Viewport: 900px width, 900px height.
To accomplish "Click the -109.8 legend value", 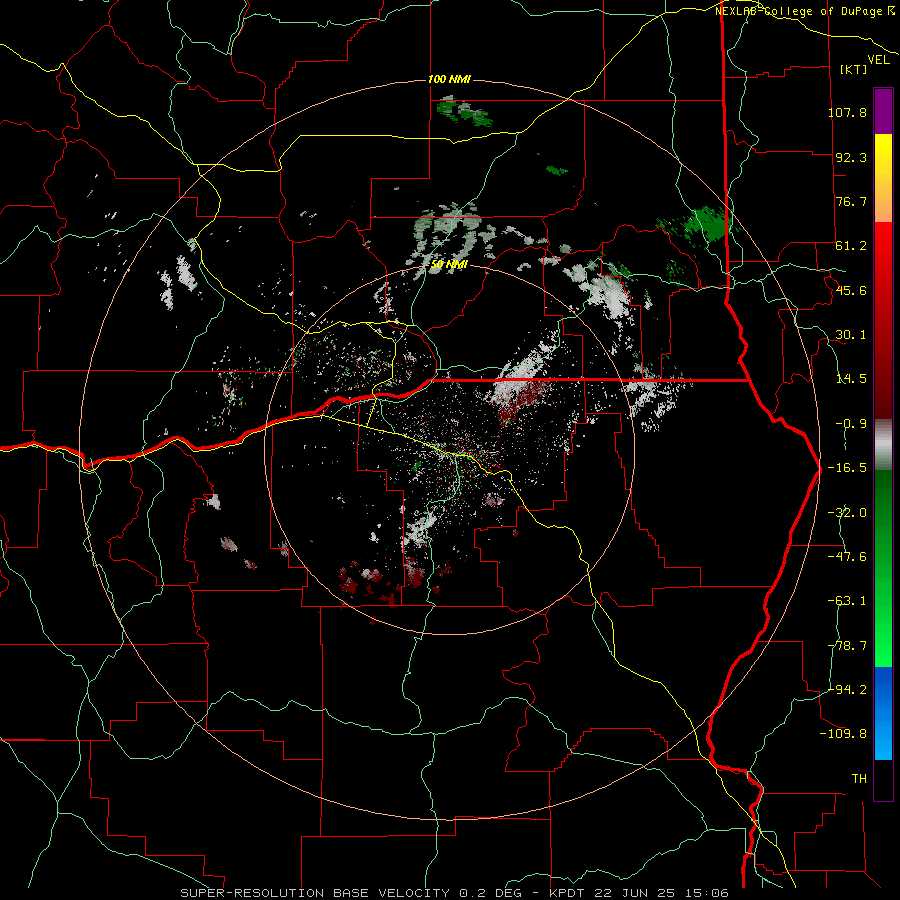I will tap(844, 734).
